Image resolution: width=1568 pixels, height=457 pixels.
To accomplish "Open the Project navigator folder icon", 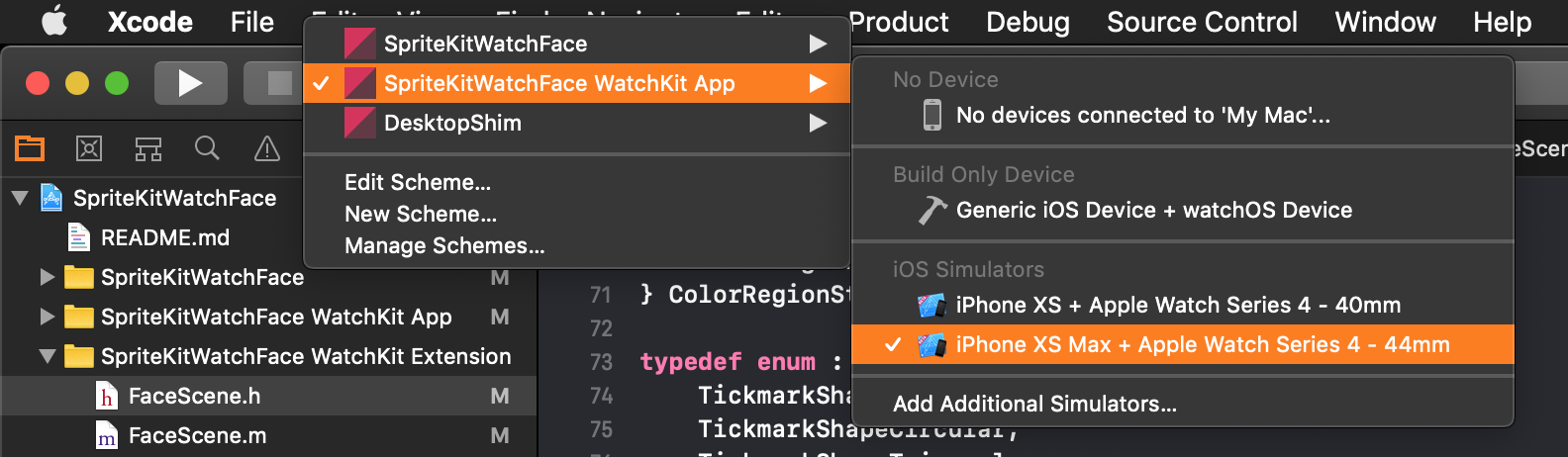I will 30,148.
